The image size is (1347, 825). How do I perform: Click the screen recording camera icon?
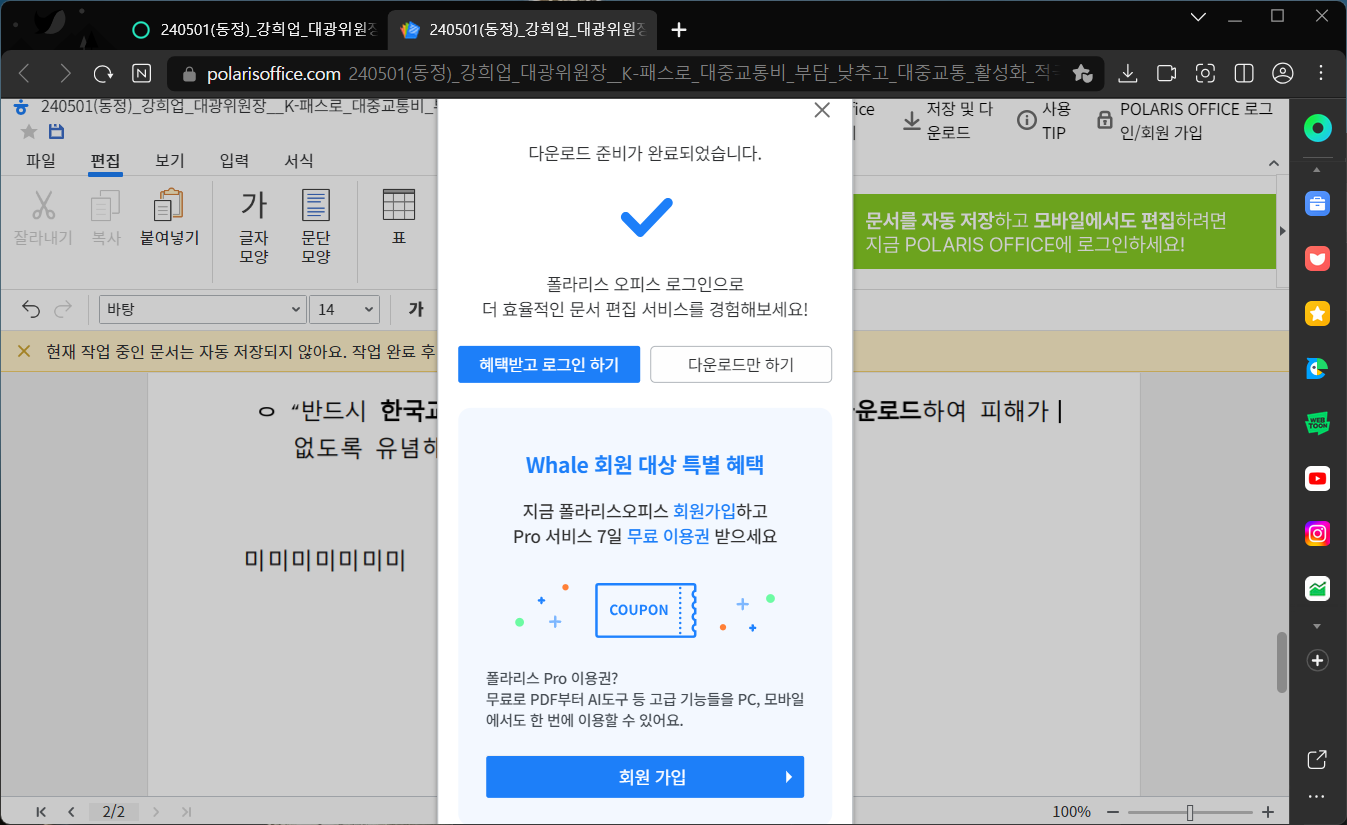click(x=1167, y=73)
